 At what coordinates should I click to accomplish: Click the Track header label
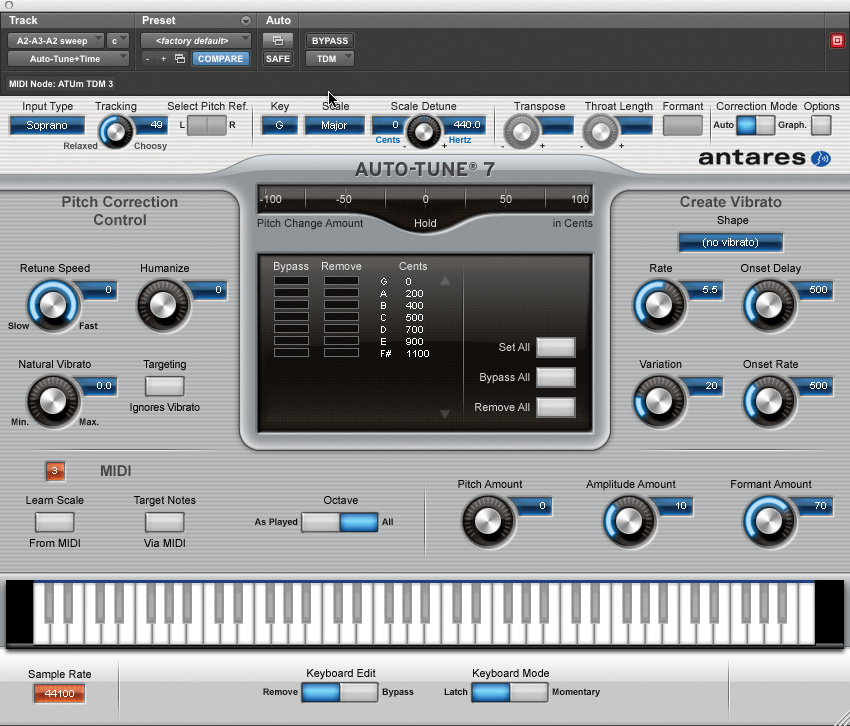[23, 21]
